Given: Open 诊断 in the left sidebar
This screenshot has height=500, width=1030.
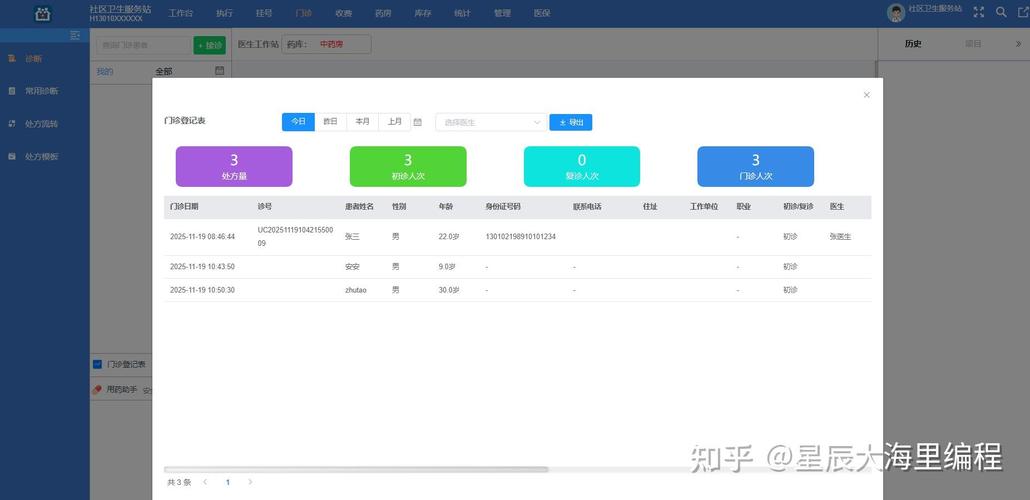Looking at the screenshot, I should pos(33,58).
